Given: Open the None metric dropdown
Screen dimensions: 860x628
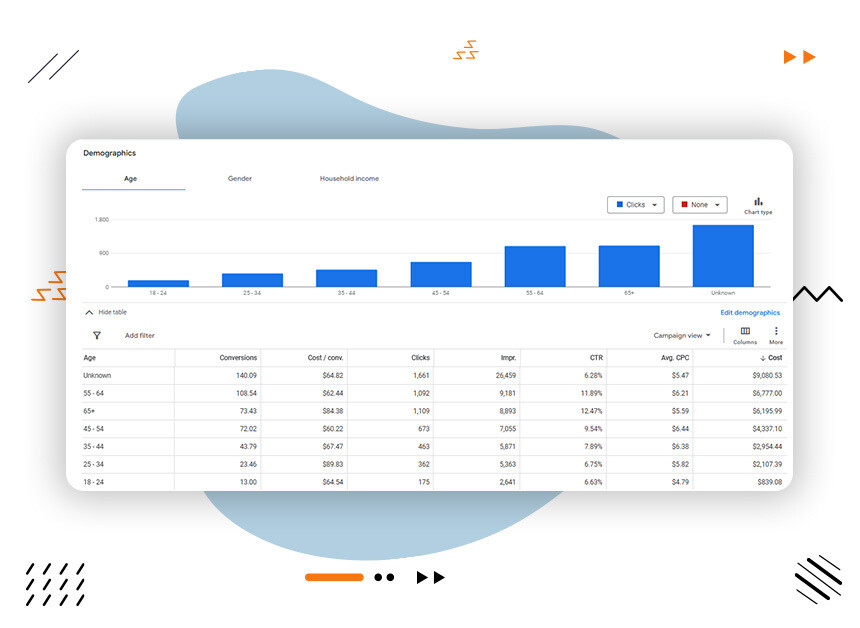Looking at the screenshot, I should point(699,205).
